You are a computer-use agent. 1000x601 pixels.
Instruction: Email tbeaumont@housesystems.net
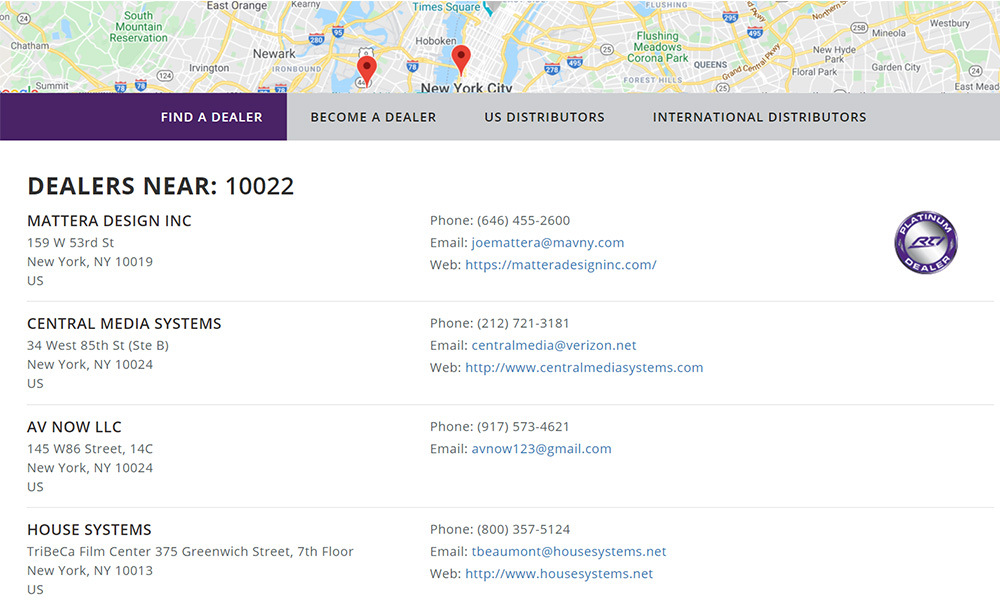point(569,552)
